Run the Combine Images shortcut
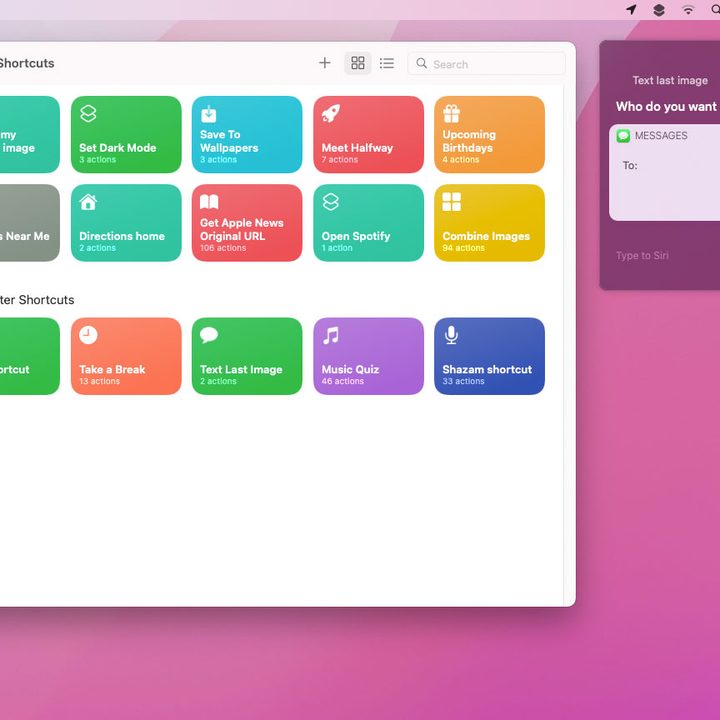 click(x=489, y=223)
